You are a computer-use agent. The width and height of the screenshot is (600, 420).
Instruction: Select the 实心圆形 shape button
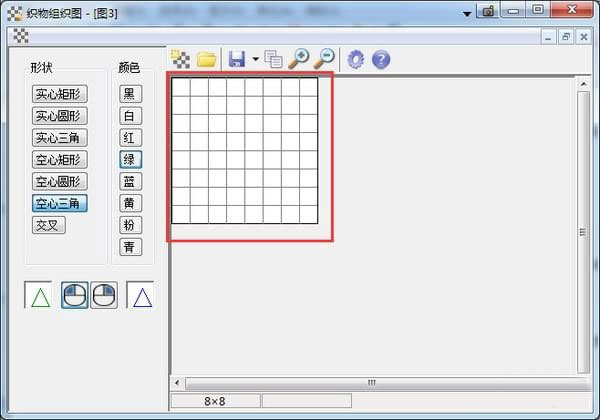coord(60,116)
